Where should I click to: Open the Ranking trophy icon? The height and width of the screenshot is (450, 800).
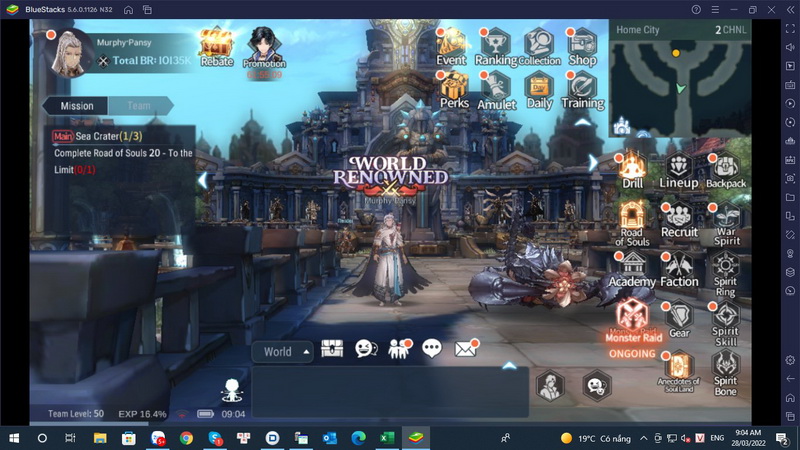coord(495,46)
